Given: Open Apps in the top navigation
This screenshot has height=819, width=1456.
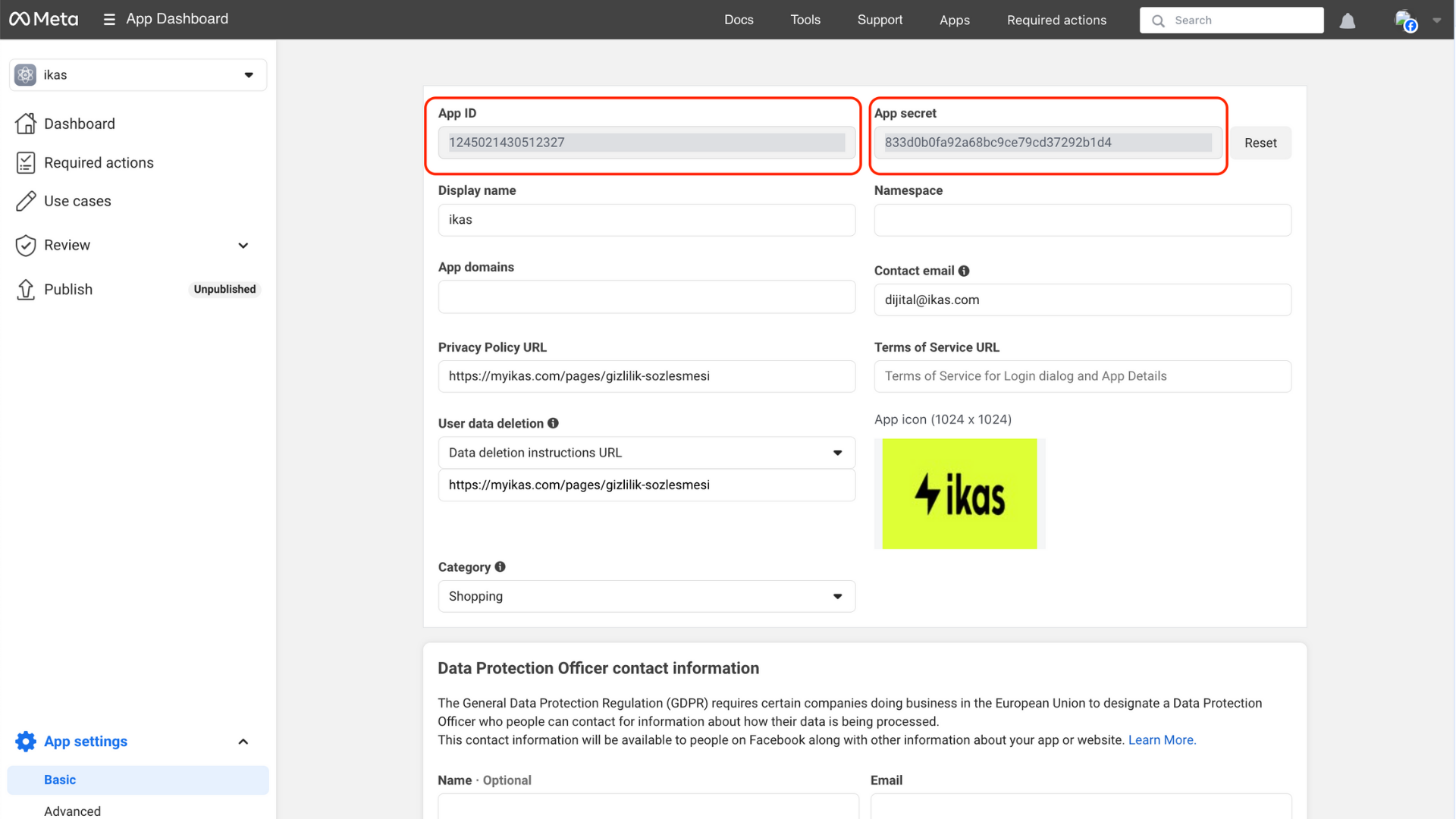Looking at the screenshot, I should [954, 20].
